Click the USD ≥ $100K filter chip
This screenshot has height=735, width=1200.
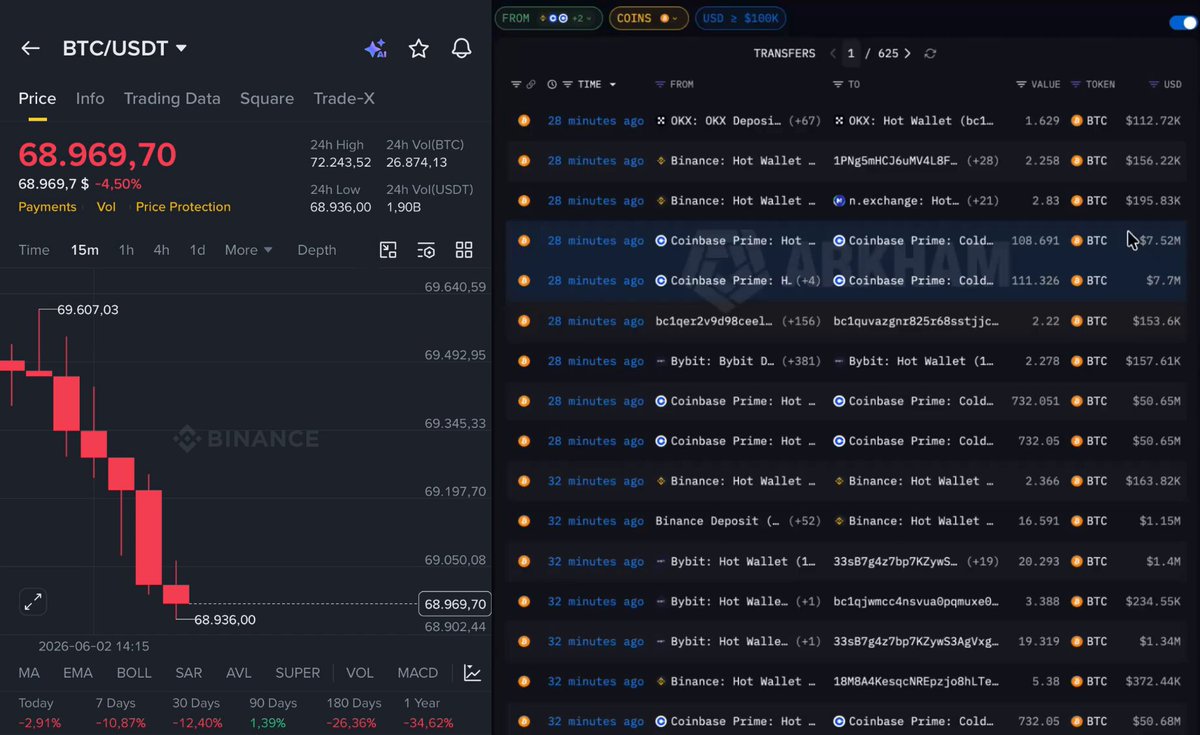[741, 18]
